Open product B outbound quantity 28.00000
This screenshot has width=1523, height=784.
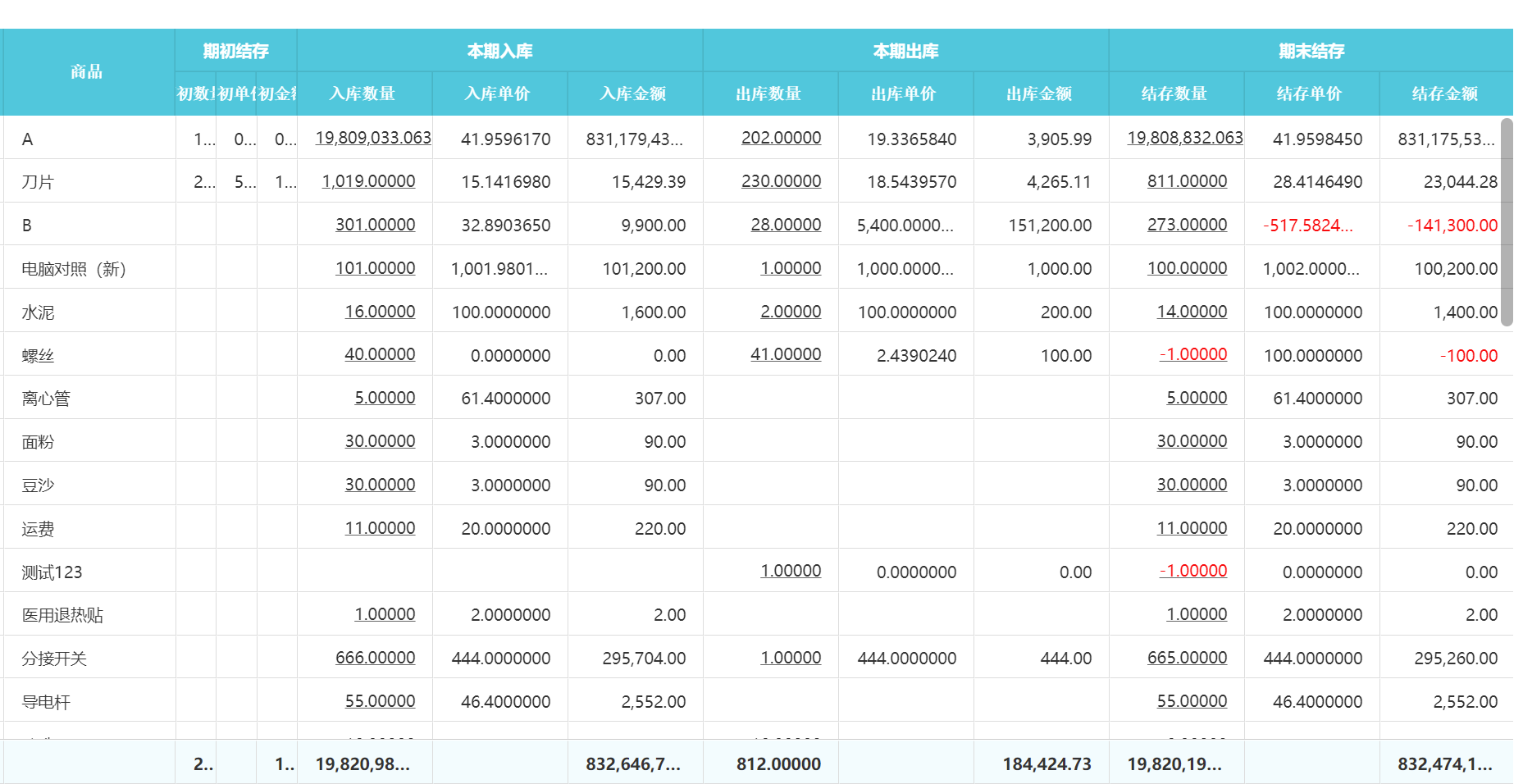click(785, 225)
